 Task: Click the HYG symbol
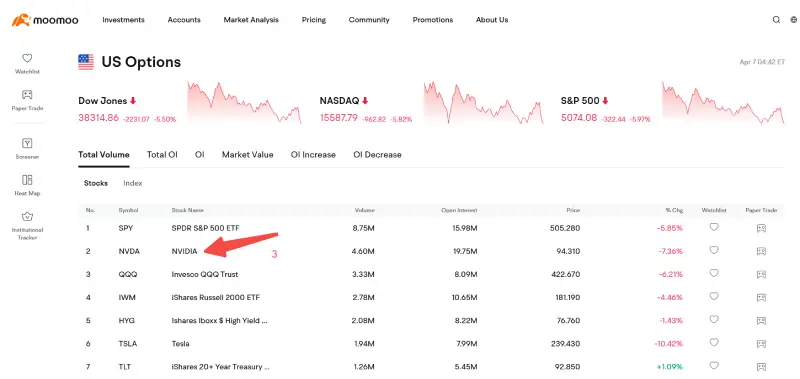pos(126,321)
